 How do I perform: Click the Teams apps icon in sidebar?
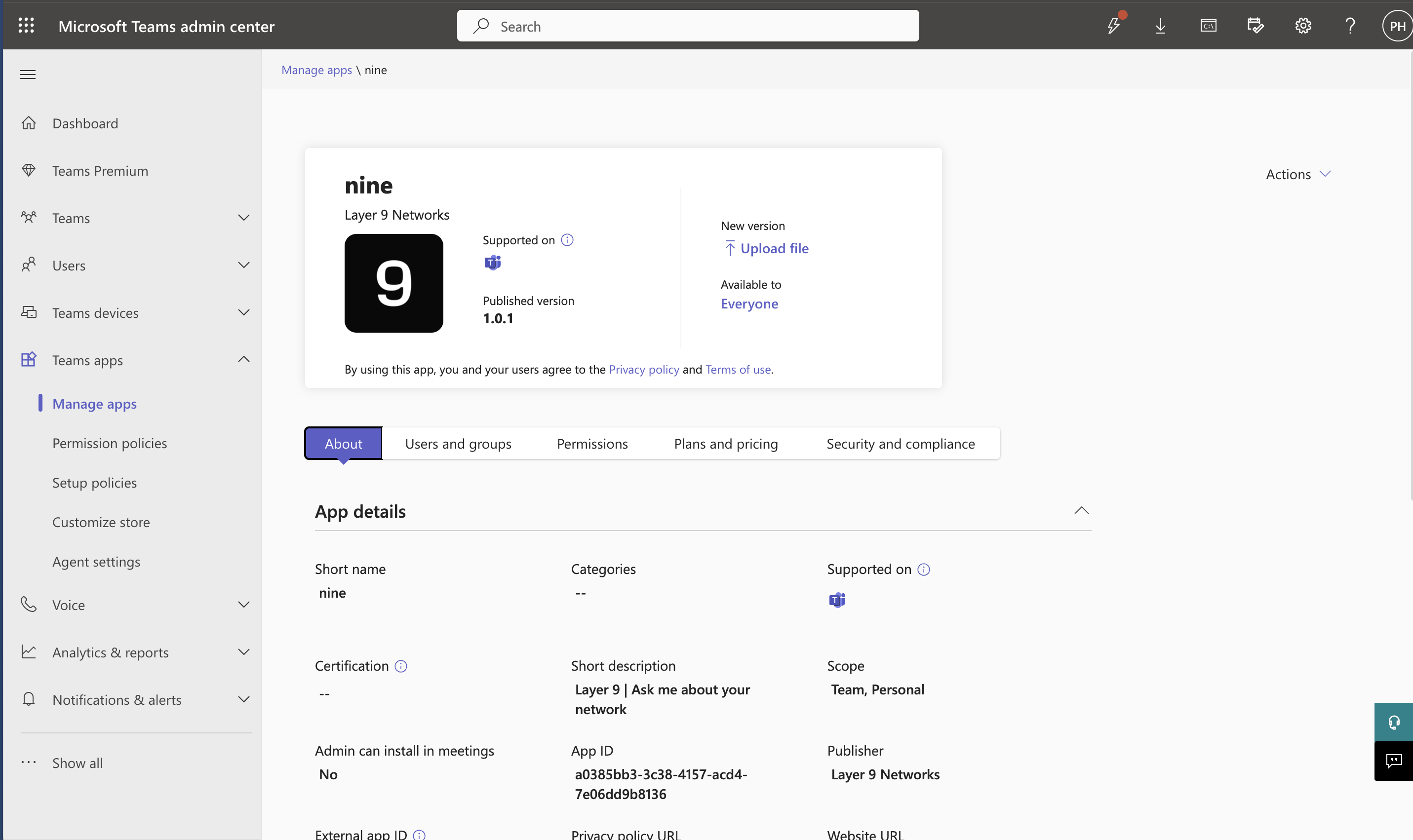[x=28, y=359]
